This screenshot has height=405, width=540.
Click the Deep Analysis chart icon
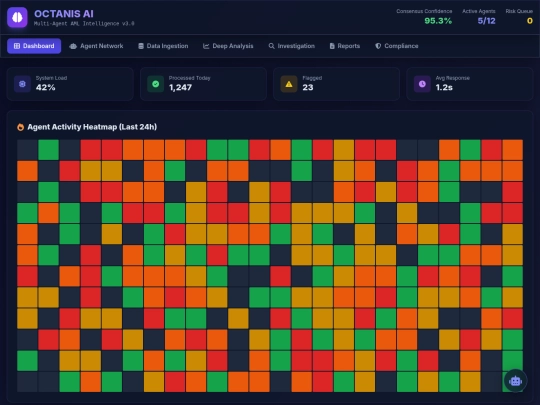click(x=206, y=46)
